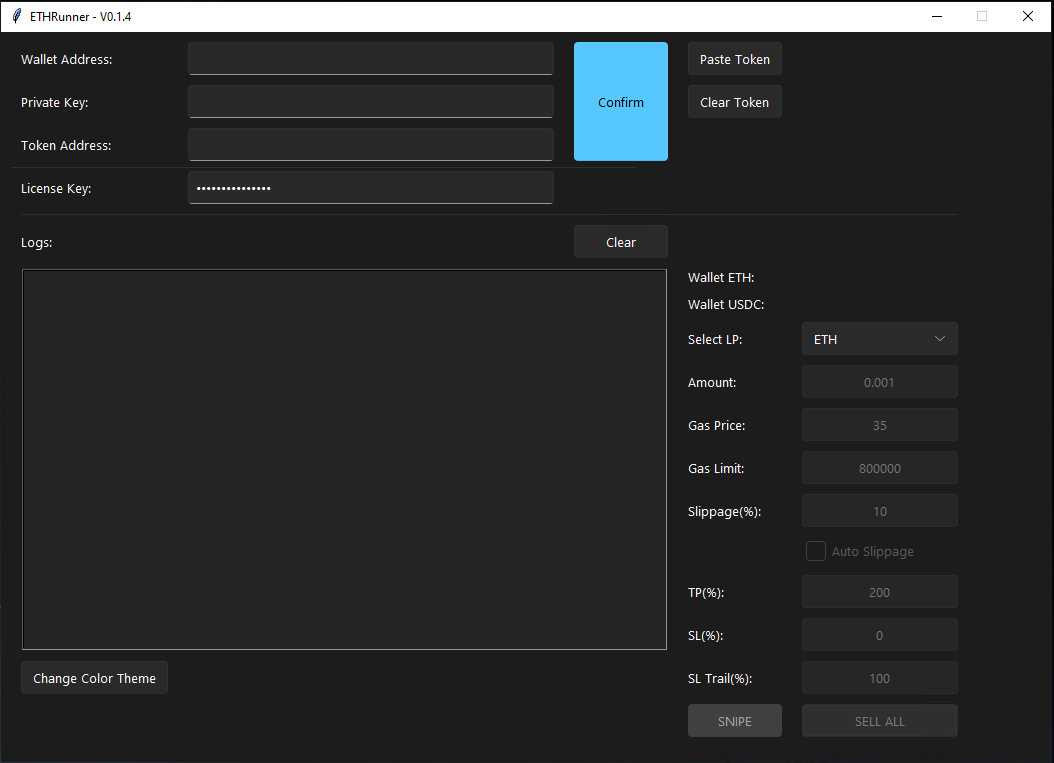The width and height of the screenshot is (1054, 763).
Task: Click the TP(%) field showing 200
Action: (x=879, y=592)
